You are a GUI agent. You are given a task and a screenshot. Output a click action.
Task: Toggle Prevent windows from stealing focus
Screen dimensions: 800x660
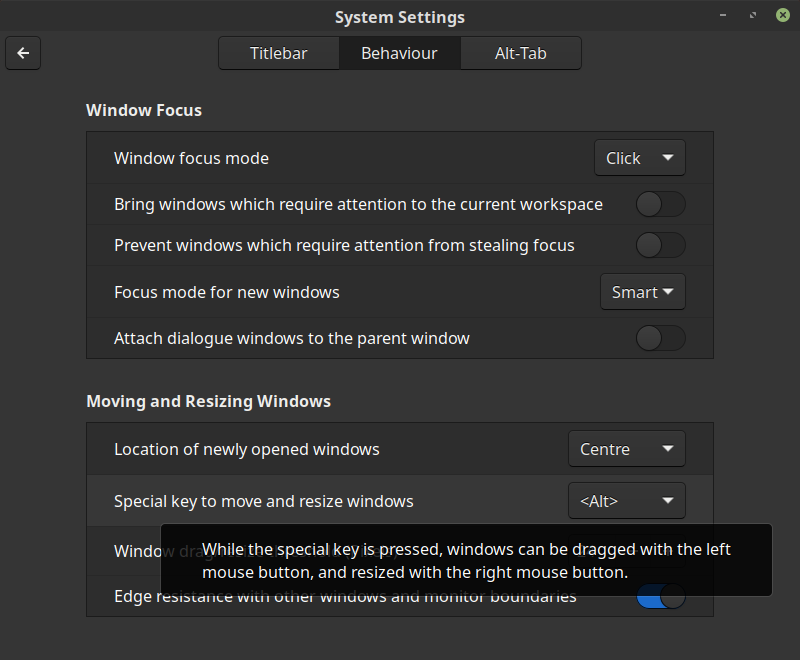point(661,245)
